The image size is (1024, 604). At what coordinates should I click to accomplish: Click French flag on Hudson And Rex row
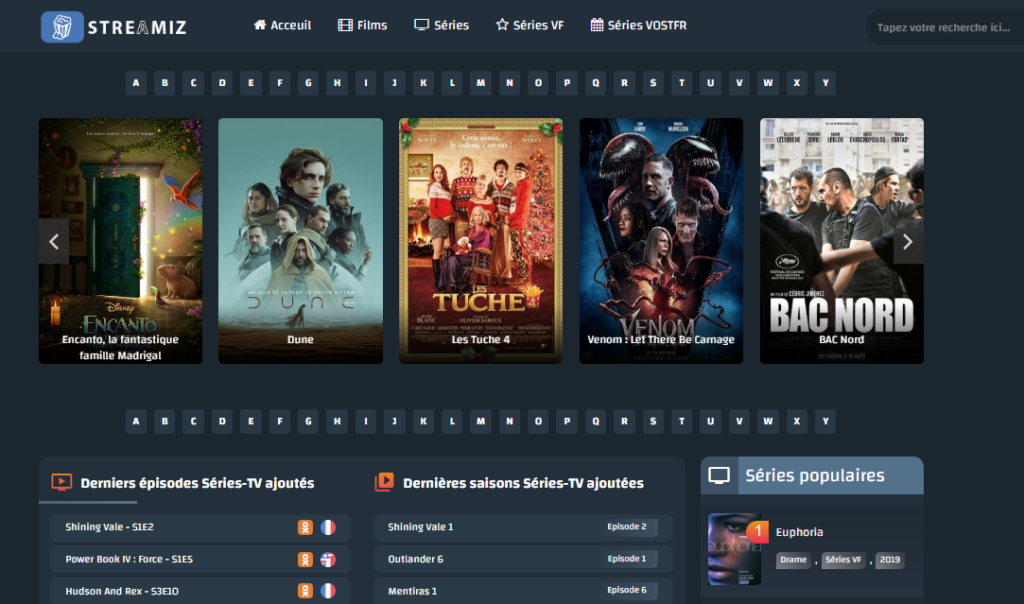[328, 591]
